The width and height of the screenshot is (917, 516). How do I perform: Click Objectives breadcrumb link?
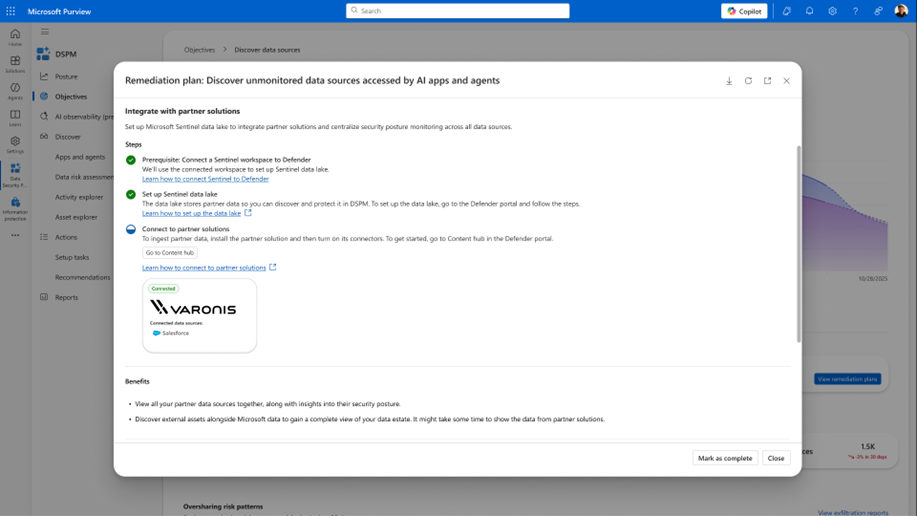[x=199, y=50]
